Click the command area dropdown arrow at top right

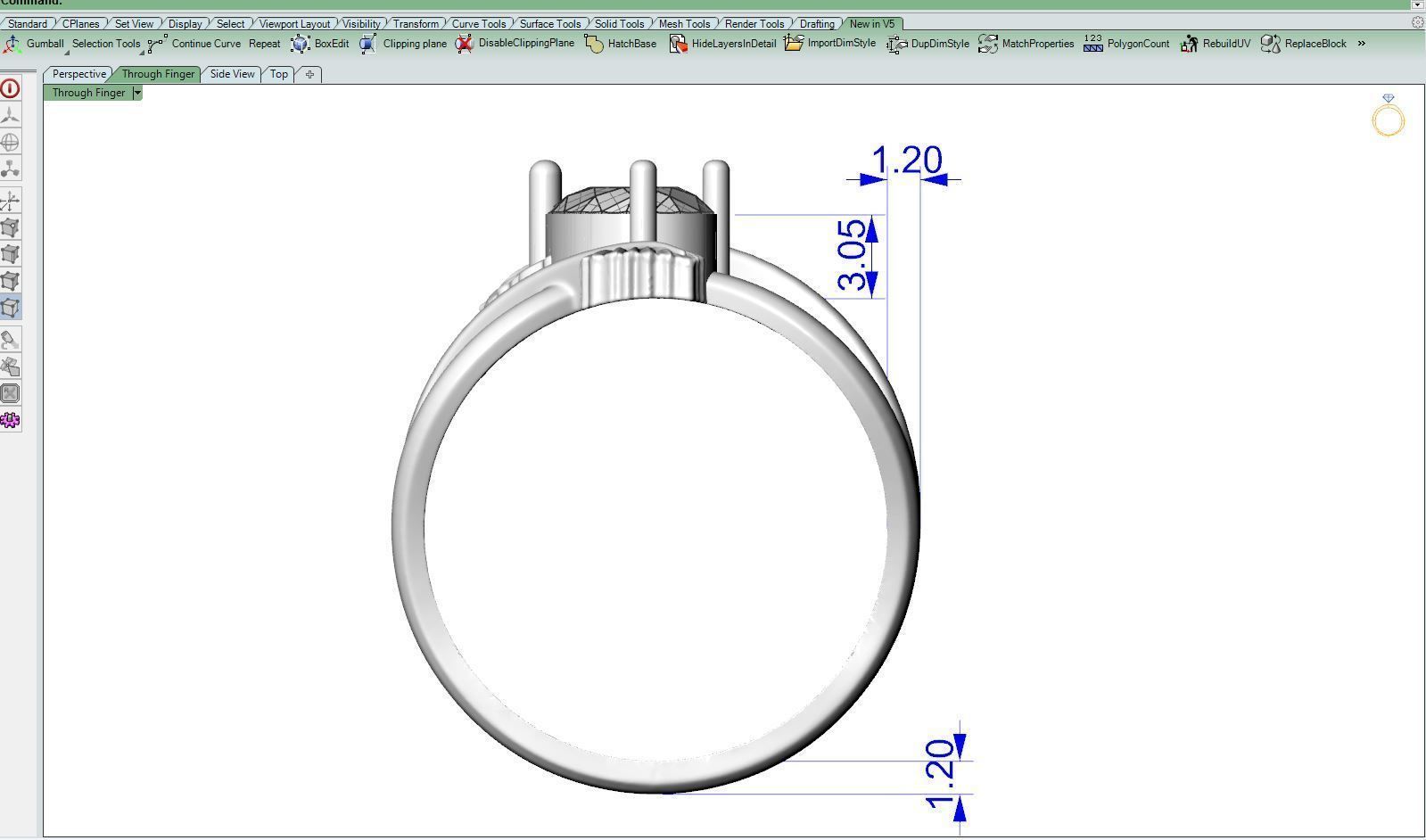[x=1418, y=4]
